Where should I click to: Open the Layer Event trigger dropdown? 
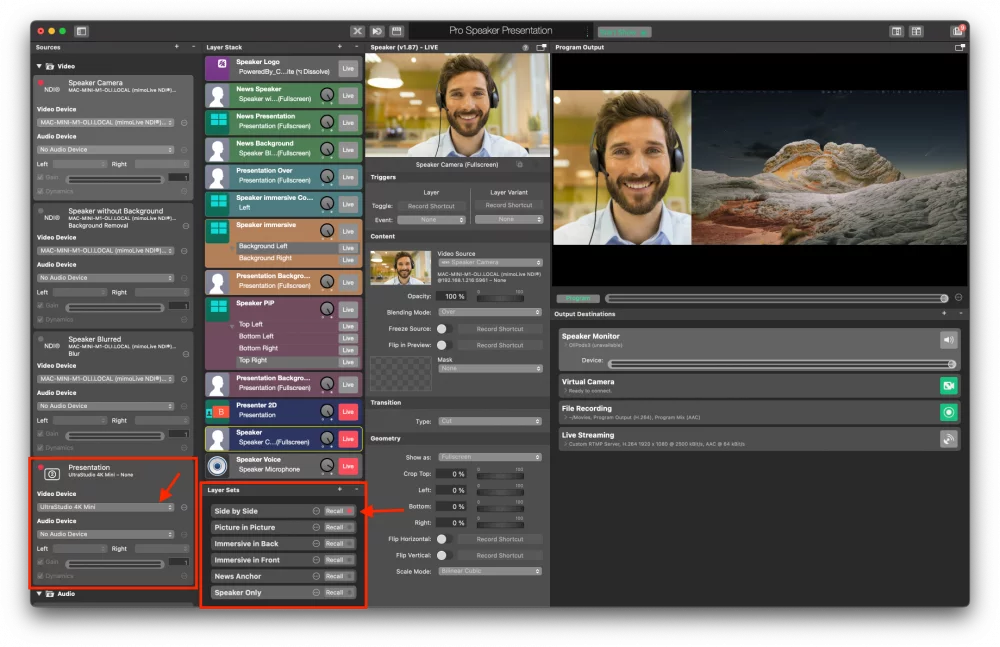[431, 219]
